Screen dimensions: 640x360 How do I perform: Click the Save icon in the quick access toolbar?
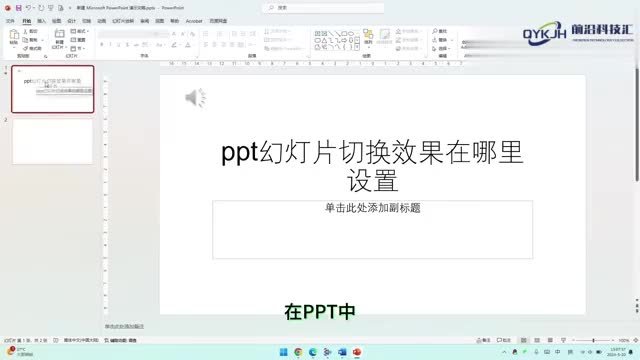[18, 8]
